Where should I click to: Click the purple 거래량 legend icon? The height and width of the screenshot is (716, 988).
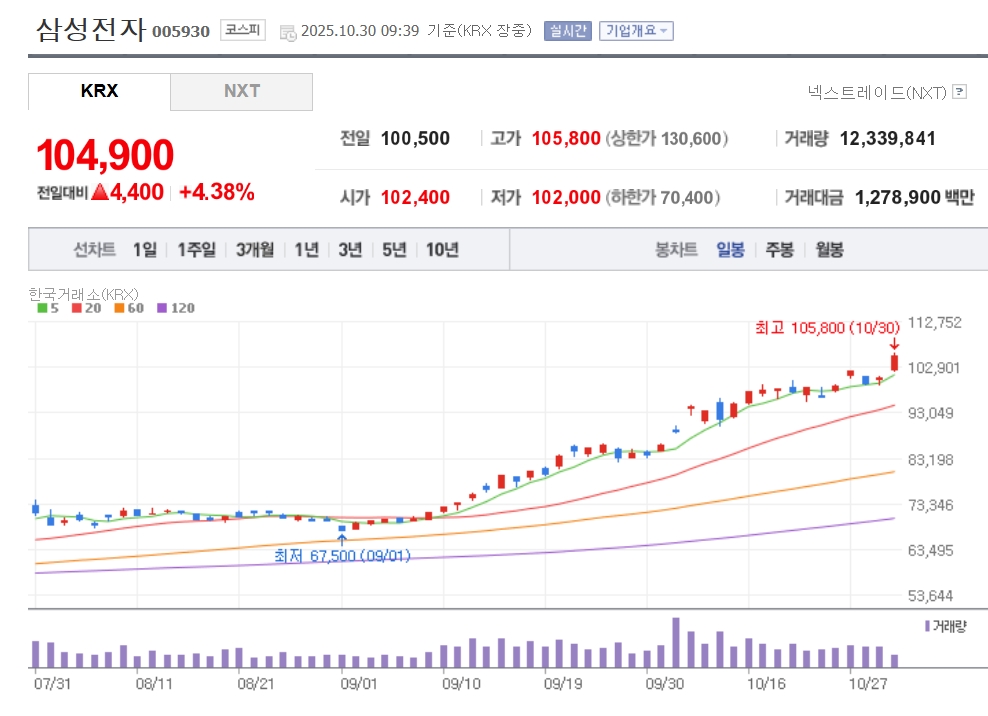927,626
